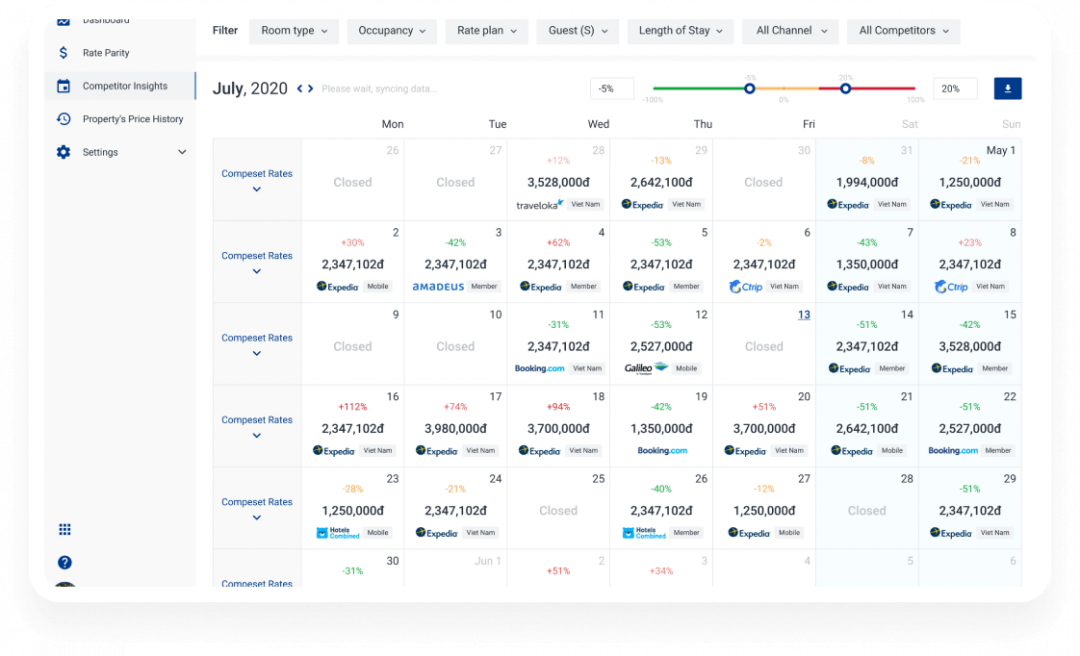Open the Settings gear icon
This screenshot has width=1080, height=656.
(64, 152)
